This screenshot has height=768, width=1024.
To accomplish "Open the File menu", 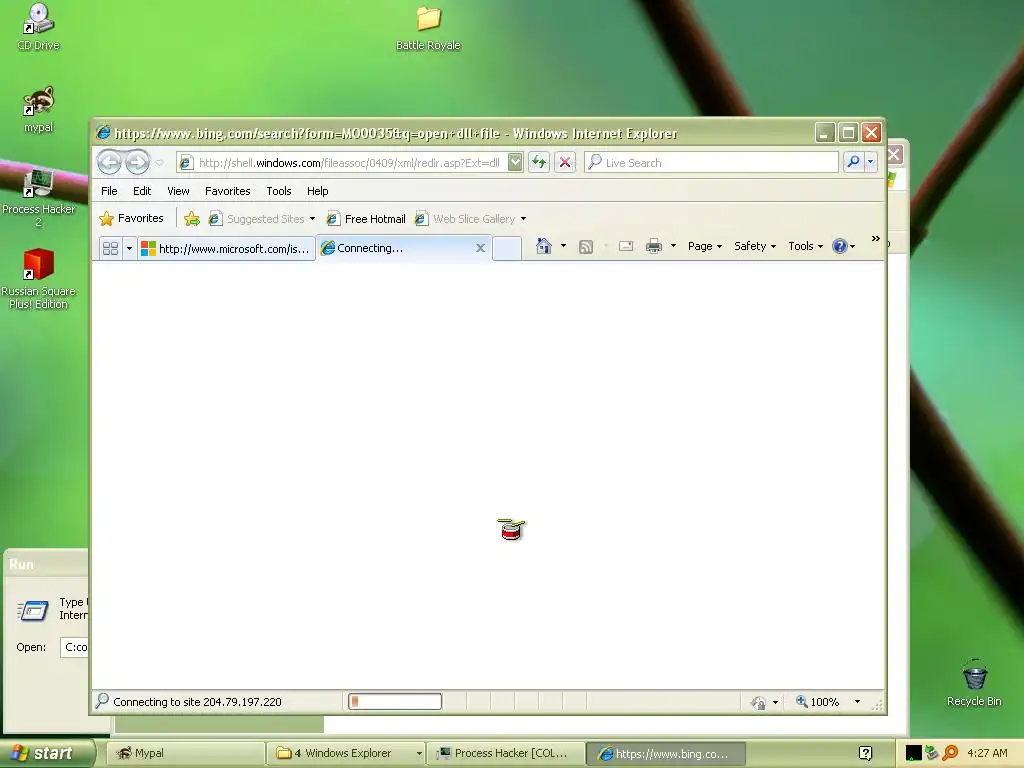I will pyautogui.click(x=109, y=191).
